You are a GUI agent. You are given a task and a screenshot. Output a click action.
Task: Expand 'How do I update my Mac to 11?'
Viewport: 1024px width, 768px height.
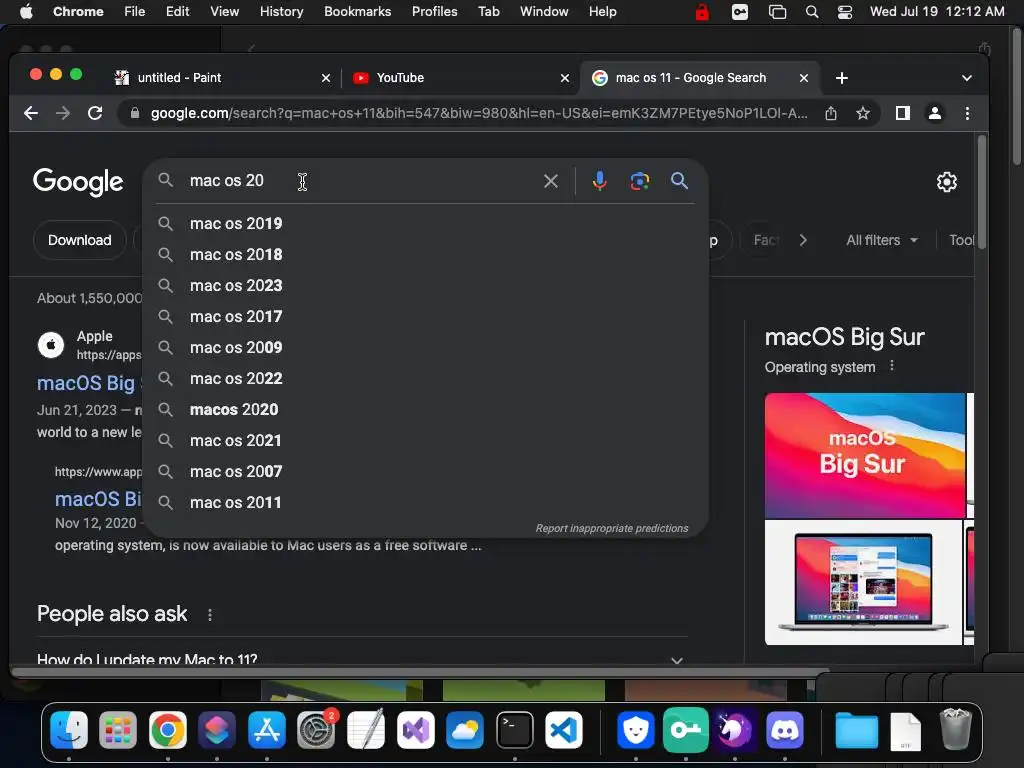pos(362,658)
